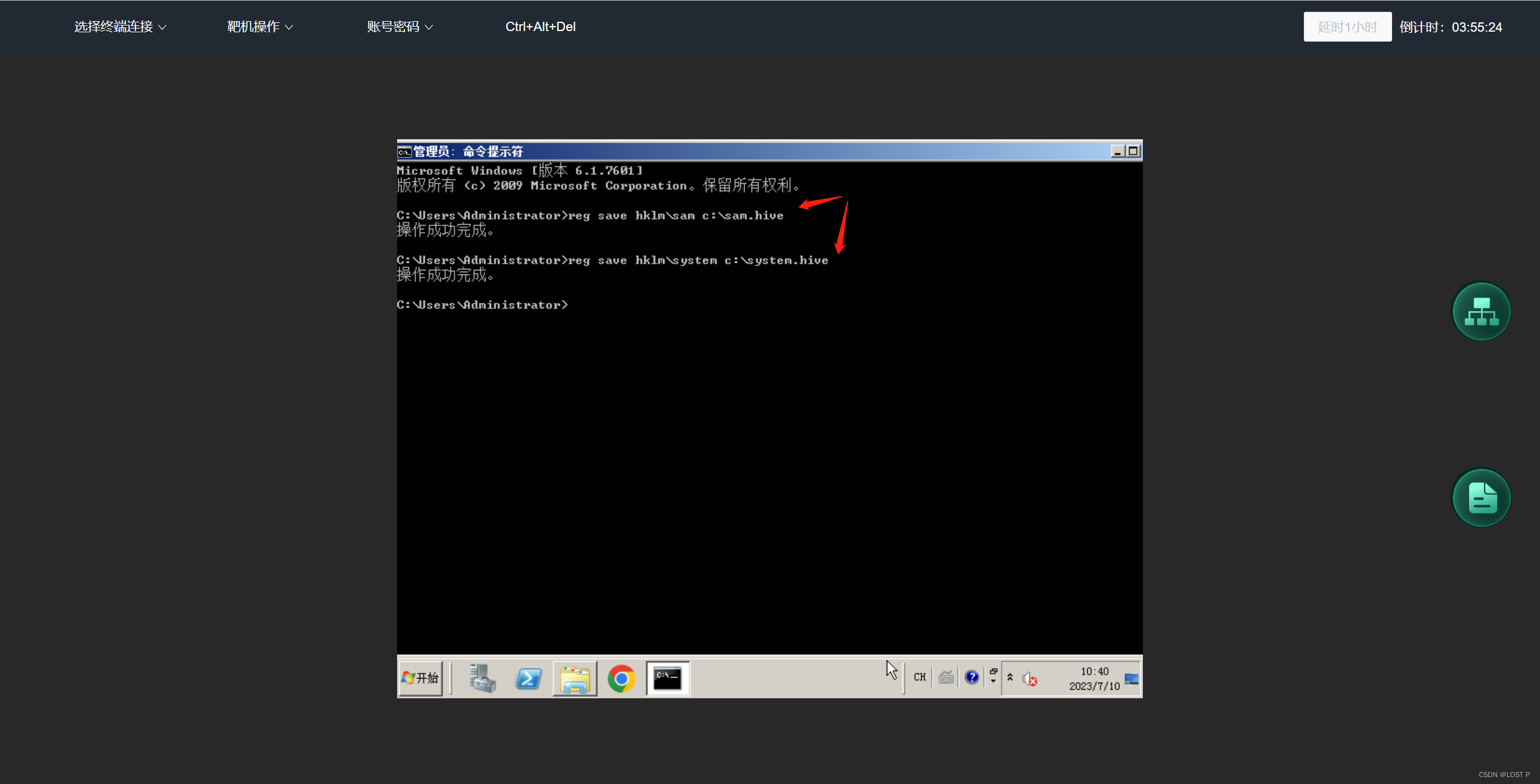The width and height of the screenshot is (1540, 784).
Task: Open Windows Explorer folder icon
Action: tap(575, 678)
